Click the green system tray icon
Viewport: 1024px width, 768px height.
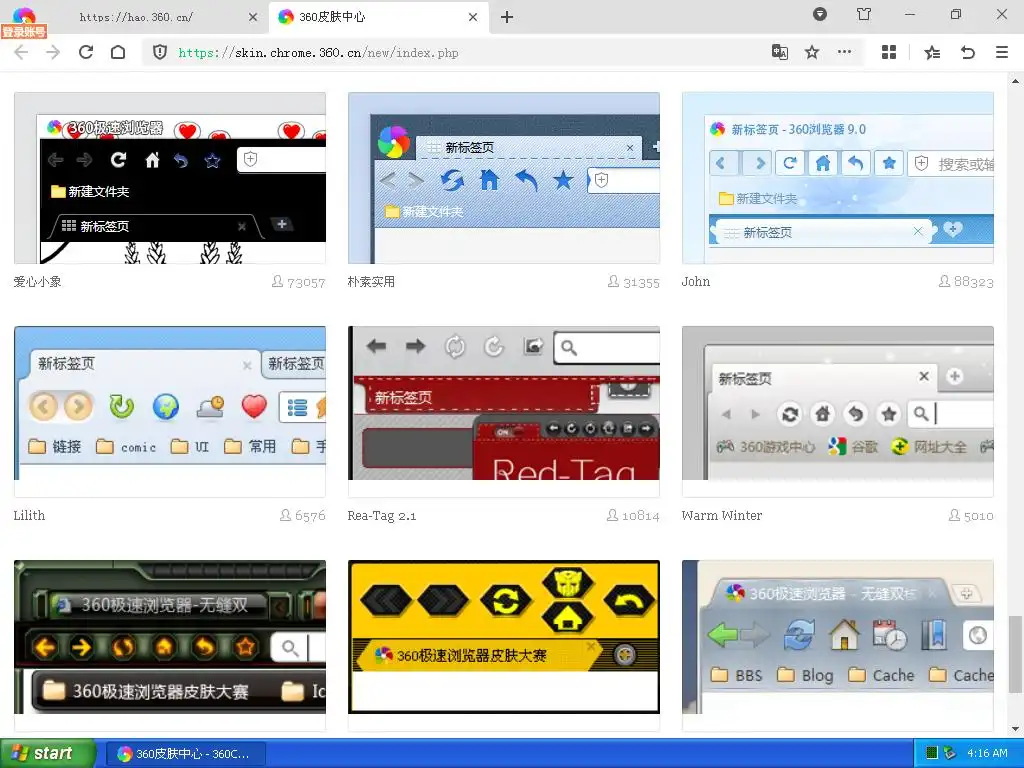tap(932, 753)
